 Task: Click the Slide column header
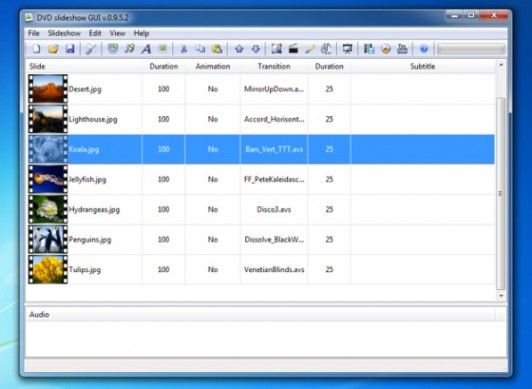click(84, 66)
